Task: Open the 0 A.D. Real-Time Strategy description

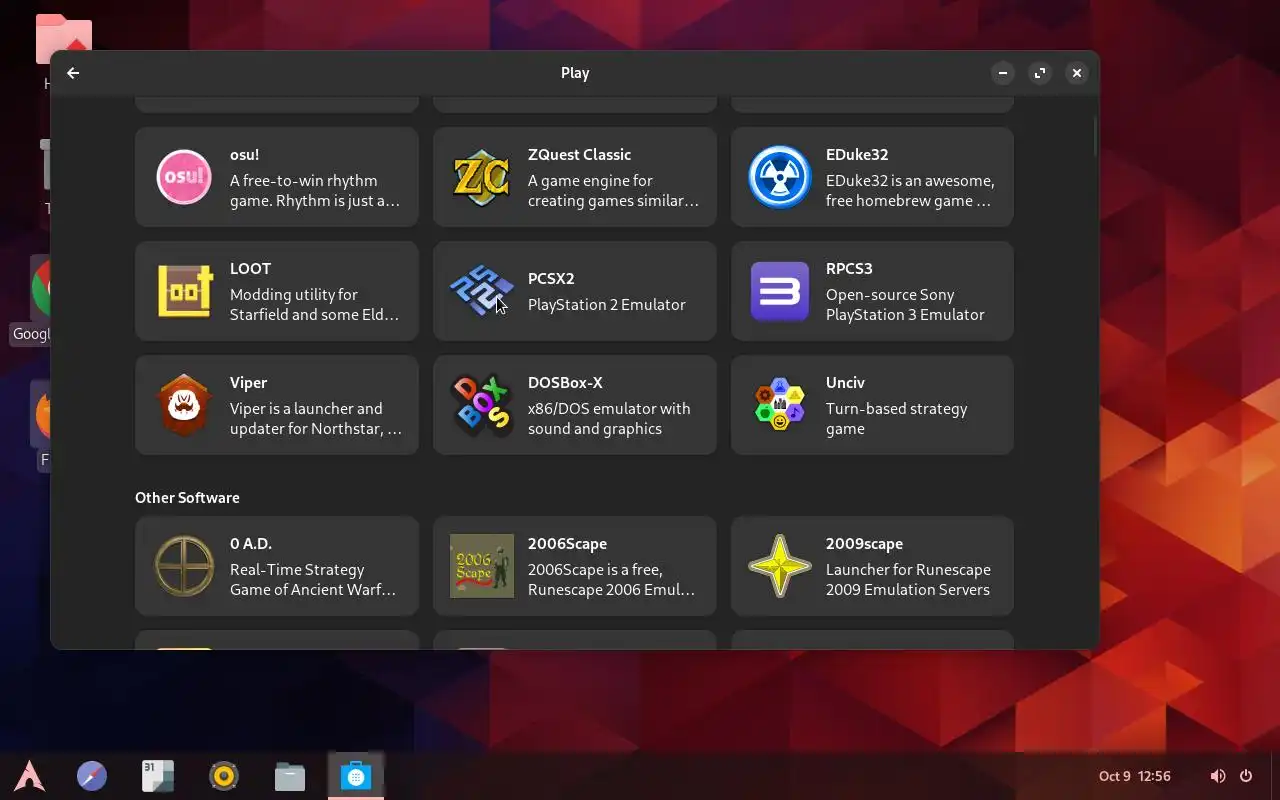Action: 313,580
